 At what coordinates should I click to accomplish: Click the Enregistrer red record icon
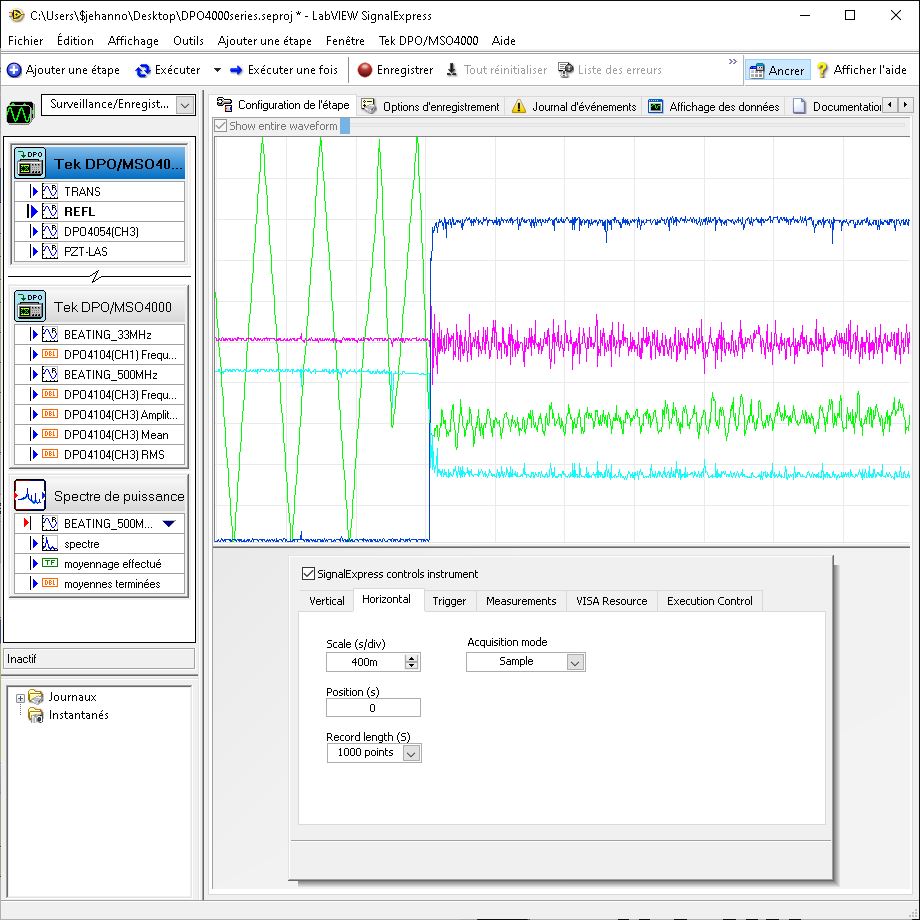pyautogui.click(x=365, y=70)
